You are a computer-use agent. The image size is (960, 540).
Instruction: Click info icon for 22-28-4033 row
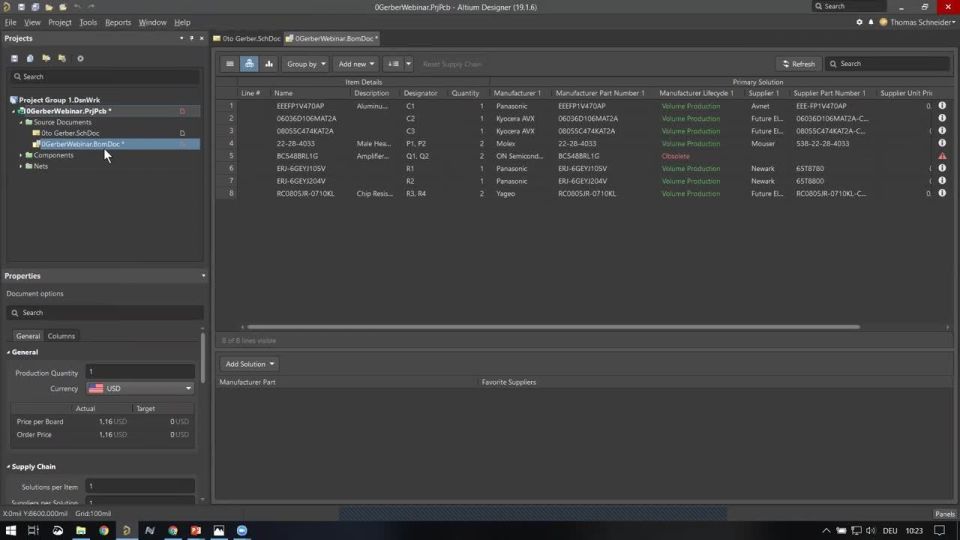(942, 143)
